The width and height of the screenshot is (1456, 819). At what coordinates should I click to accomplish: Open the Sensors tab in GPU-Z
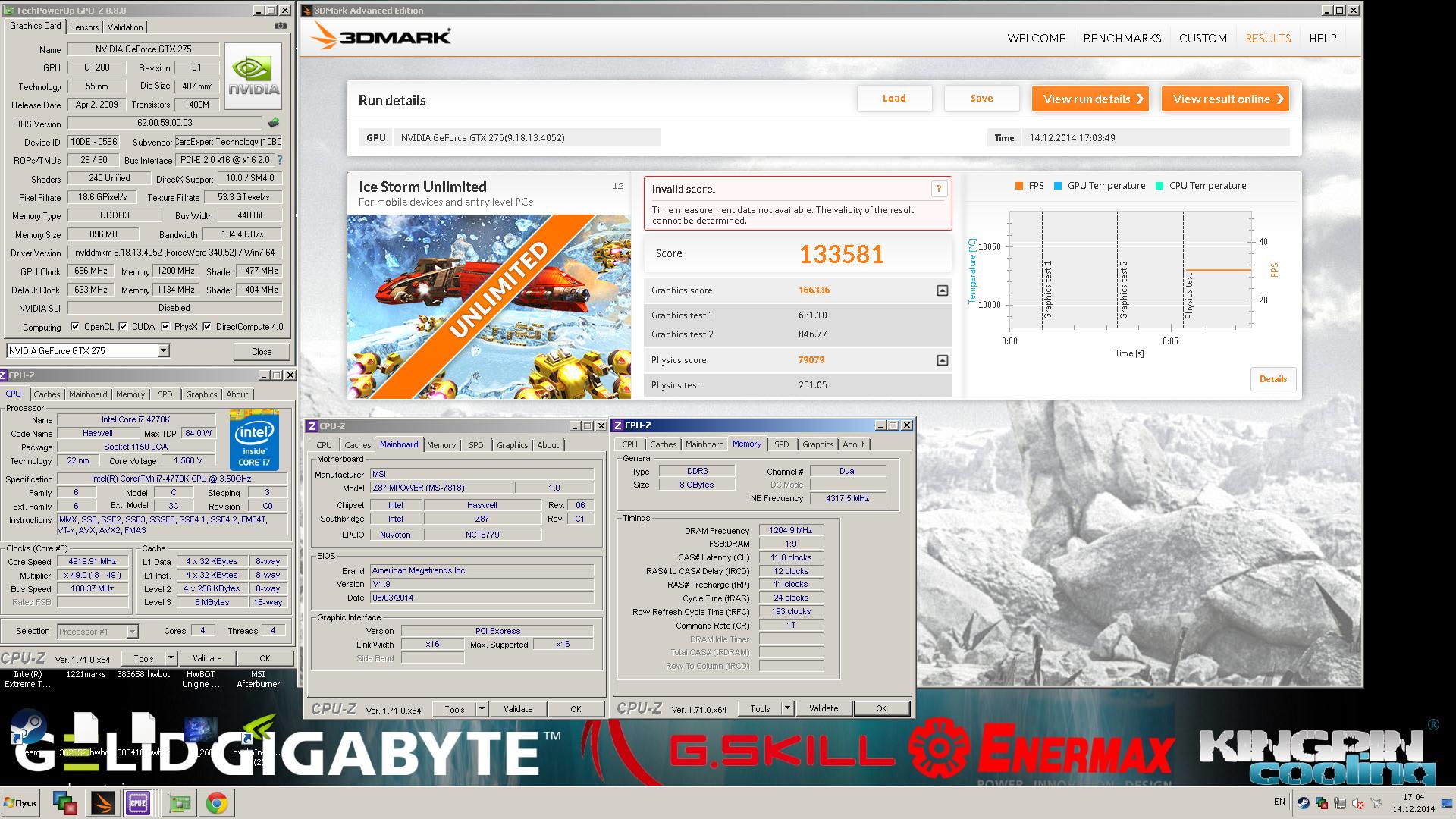pos(84,27)
